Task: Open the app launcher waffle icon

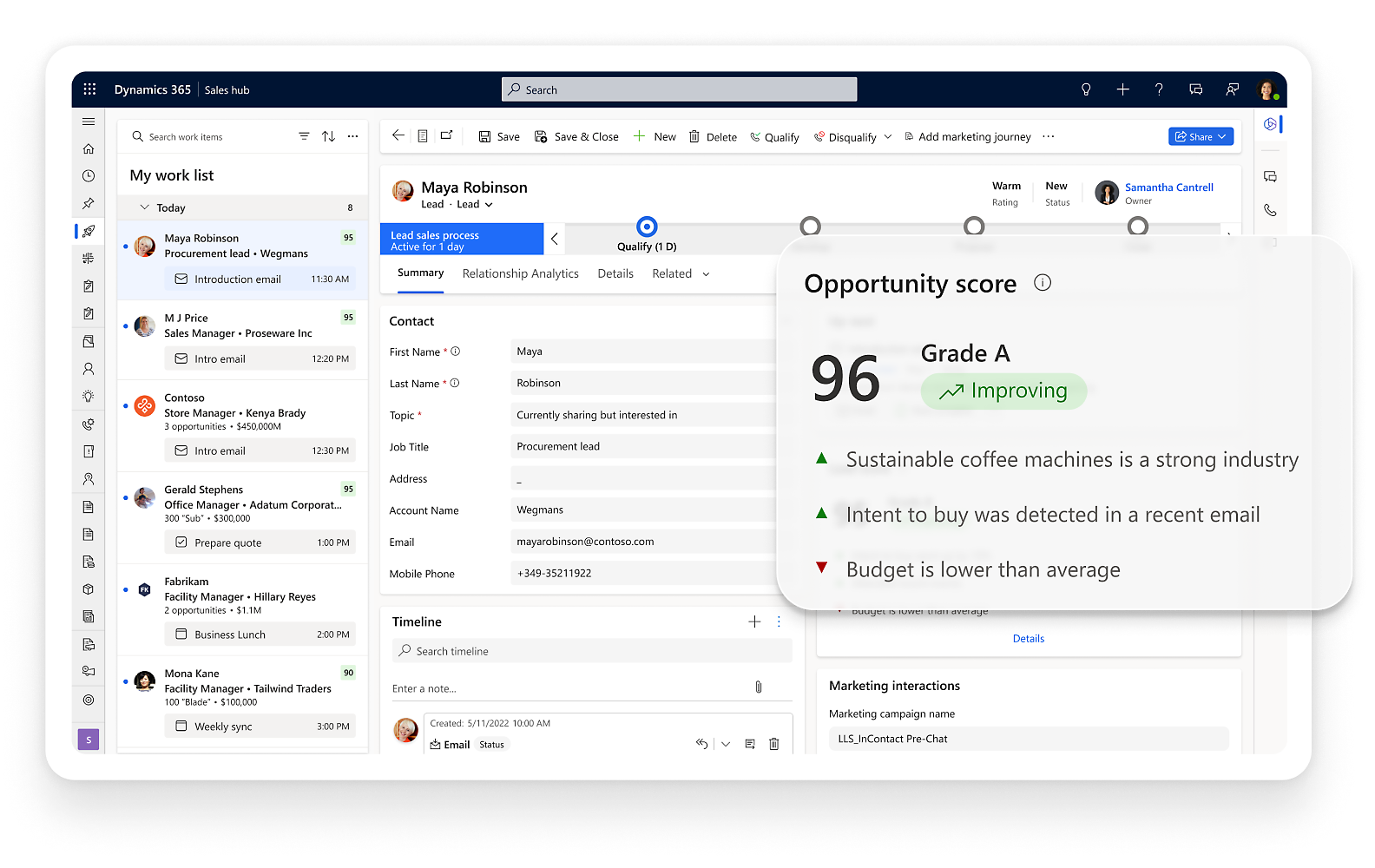Action: (89, 89)
